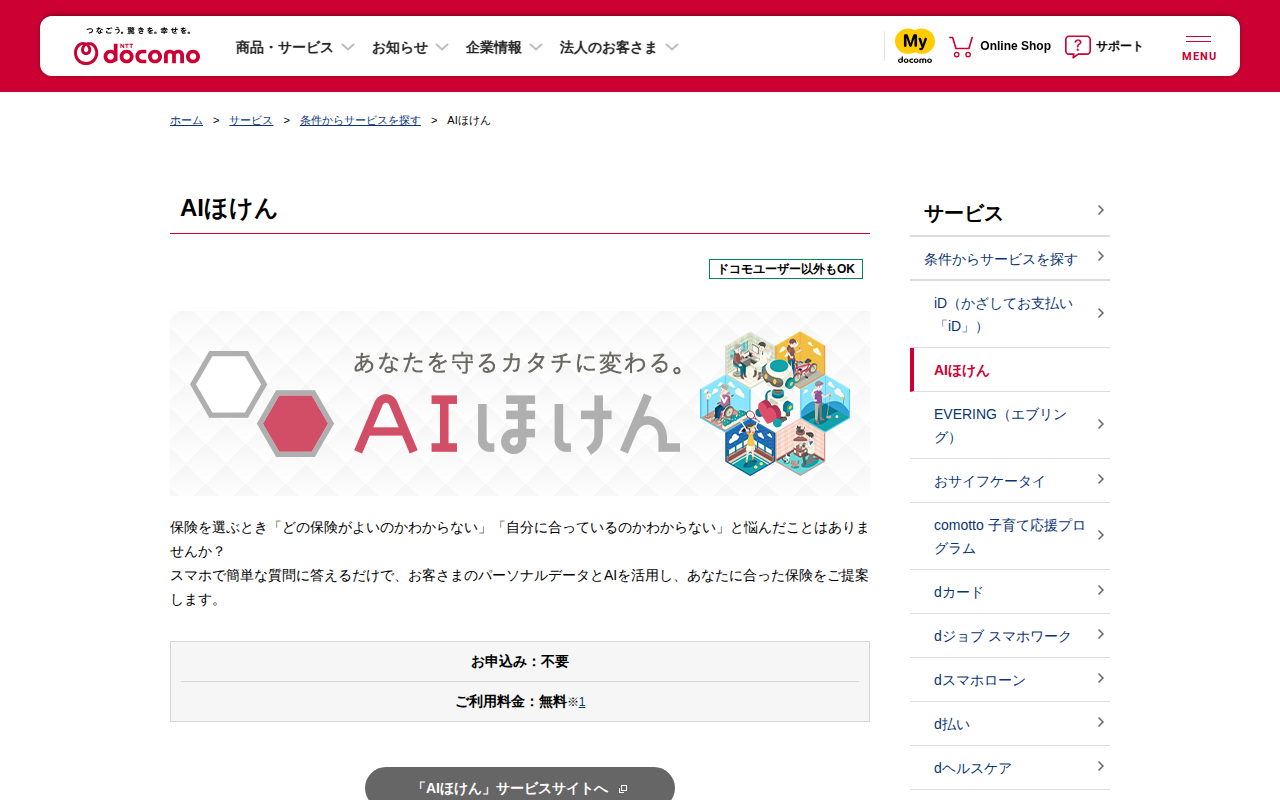This screenshot has height=800, width=1280.
Task: Select EVERING（エブリング） sidebar item
Action: [x=1010, y=425]
